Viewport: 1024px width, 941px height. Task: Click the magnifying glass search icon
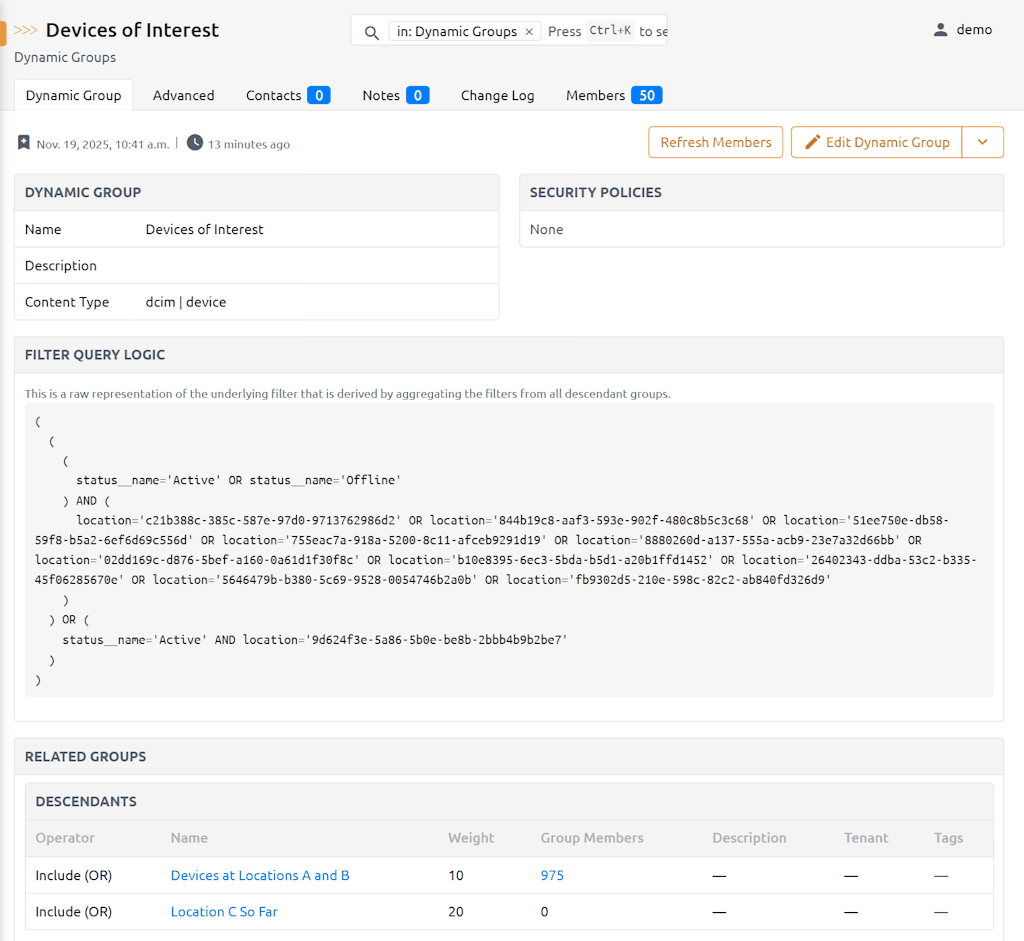(x=371, y=32)
